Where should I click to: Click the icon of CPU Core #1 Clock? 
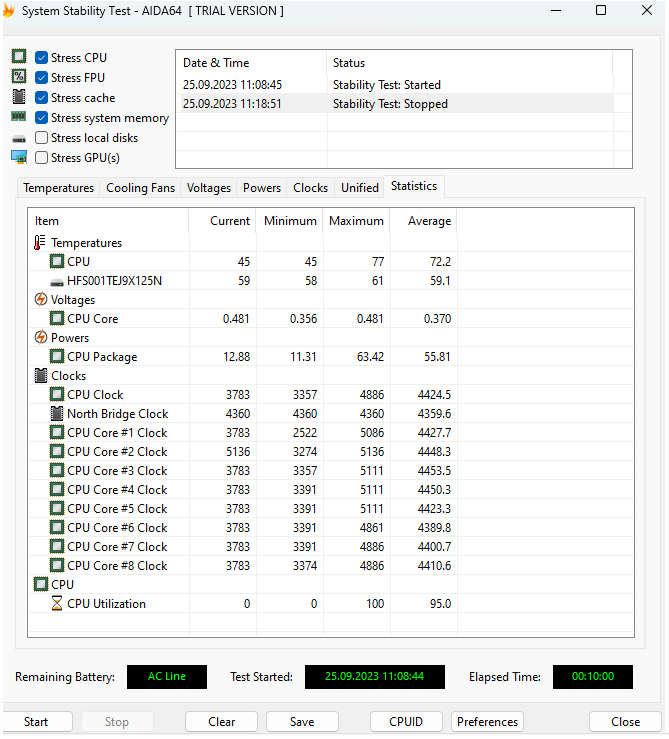(57, 432)
